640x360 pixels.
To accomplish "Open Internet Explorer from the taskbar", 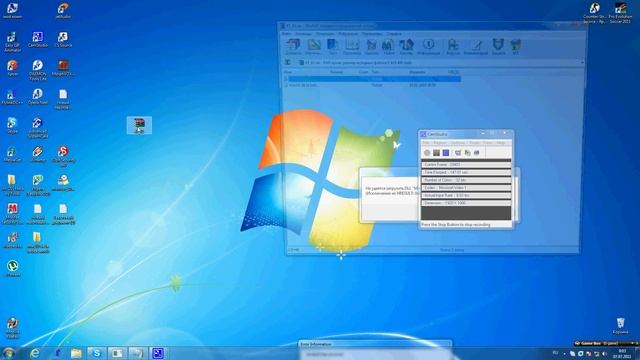I will (x=35, y=353).
